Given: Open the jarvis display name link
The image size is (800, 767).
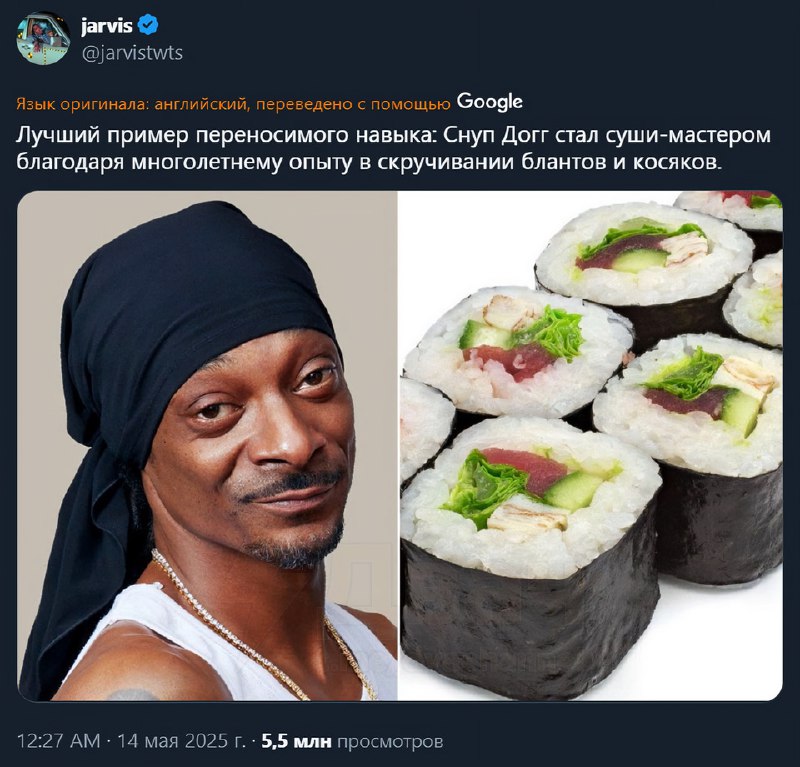Looking at the screenshot, I should point(107,26).
